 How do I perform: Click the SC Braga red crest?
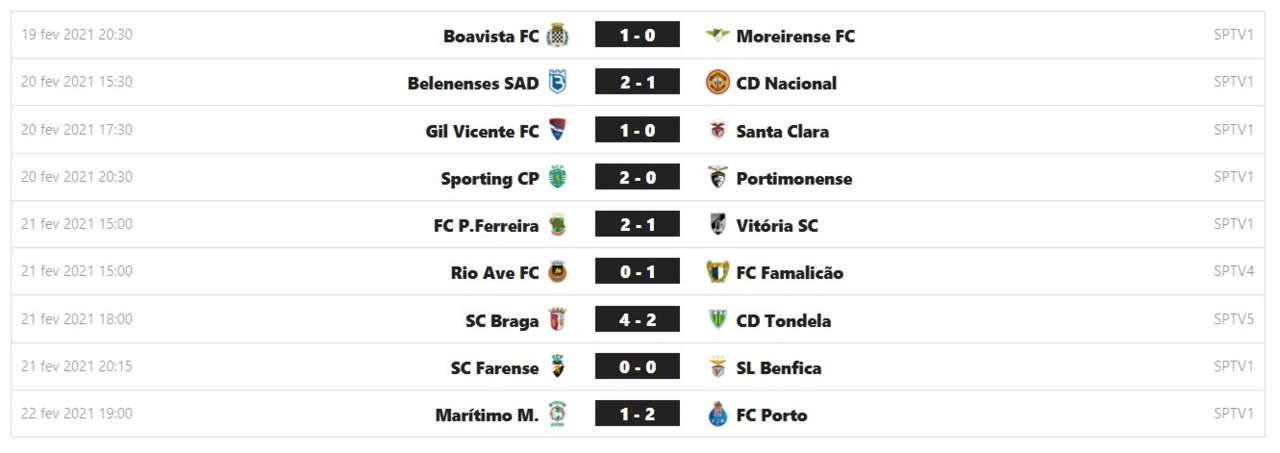point(557,321)
